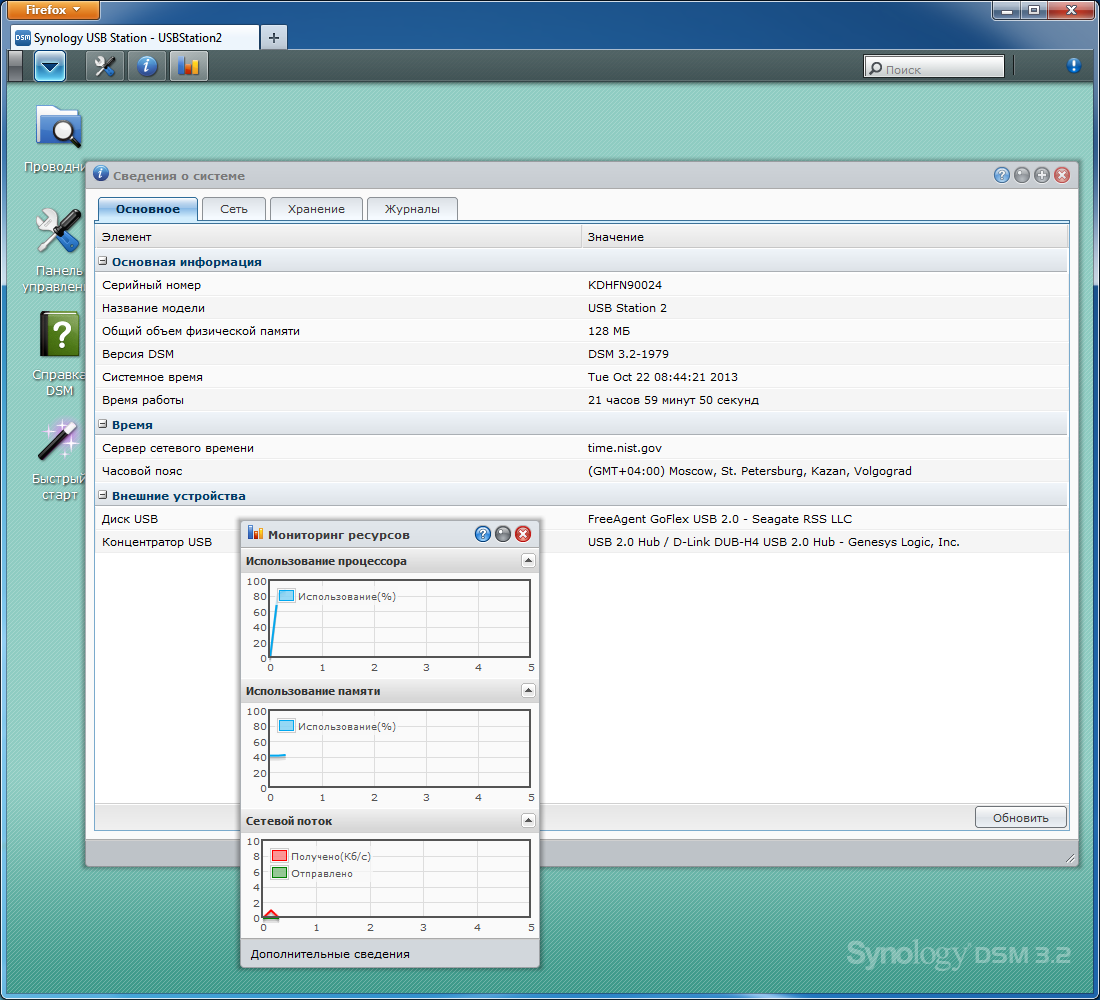1100x1000 pixels.
Task: Maximize the System Information window
Action: pyautogui.click(x=1042, y=175)
